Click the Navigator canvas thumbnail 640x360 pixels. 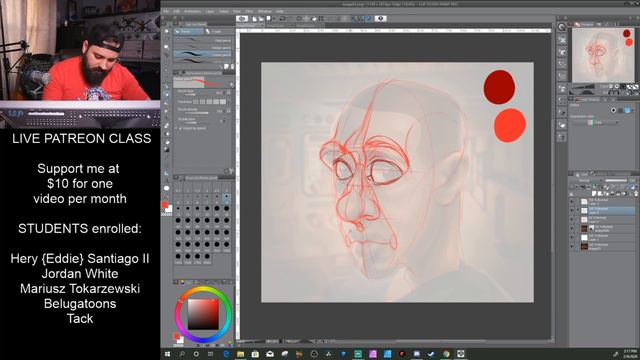[x=603, y=55]
